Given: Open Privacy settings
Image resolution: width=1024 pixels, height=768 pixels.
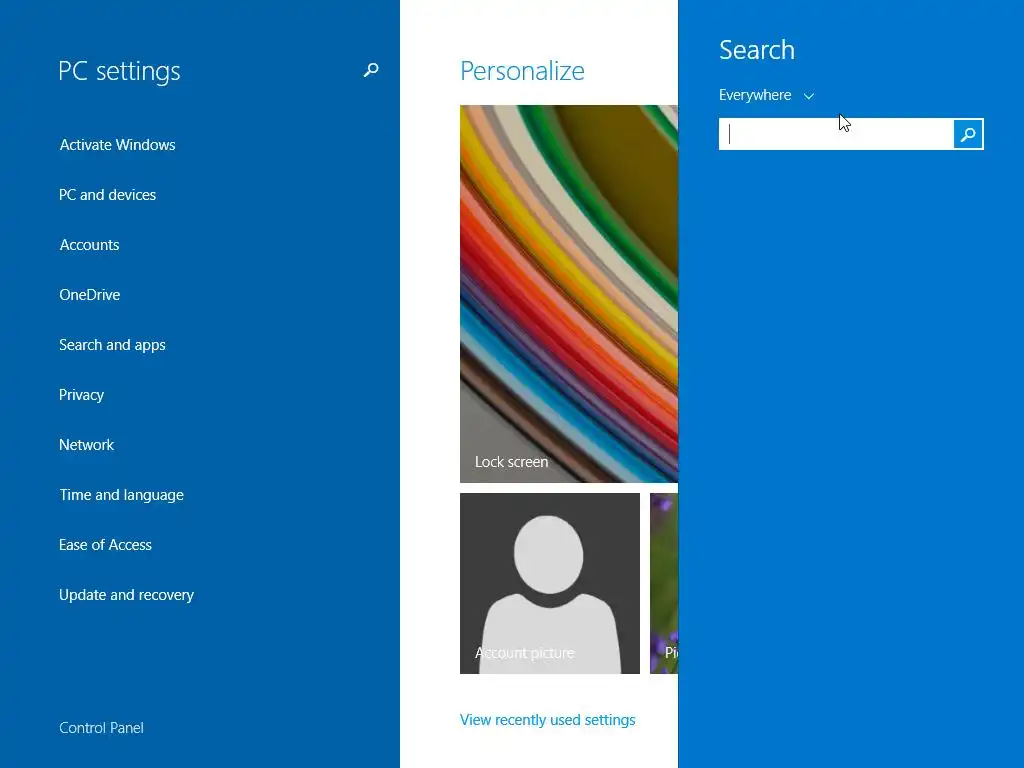Looking at the screenshot, I should point(82,395).
